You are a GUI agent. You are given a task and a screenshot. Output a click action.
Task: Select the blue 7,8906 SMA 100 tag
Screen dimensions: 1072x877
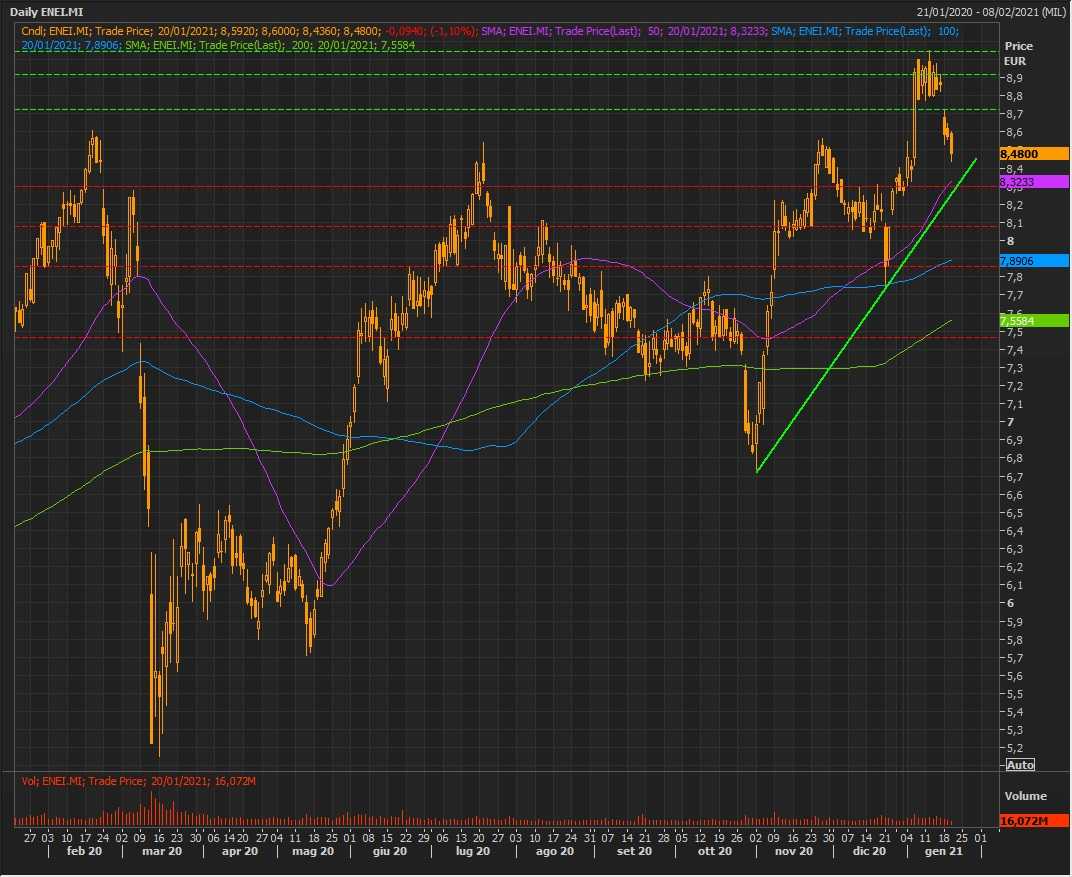[1034, 260]
